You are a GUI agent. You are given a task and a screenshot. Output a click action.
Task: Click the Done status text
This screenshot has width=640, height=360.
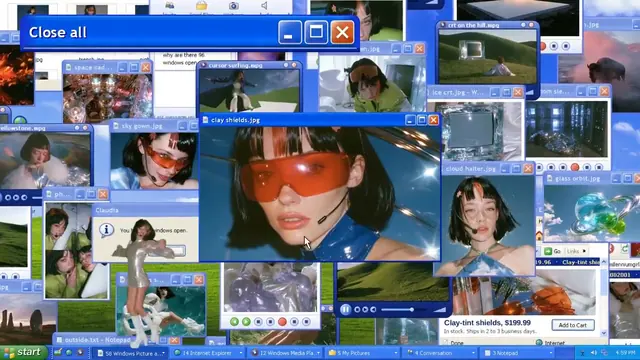[457, 343]
